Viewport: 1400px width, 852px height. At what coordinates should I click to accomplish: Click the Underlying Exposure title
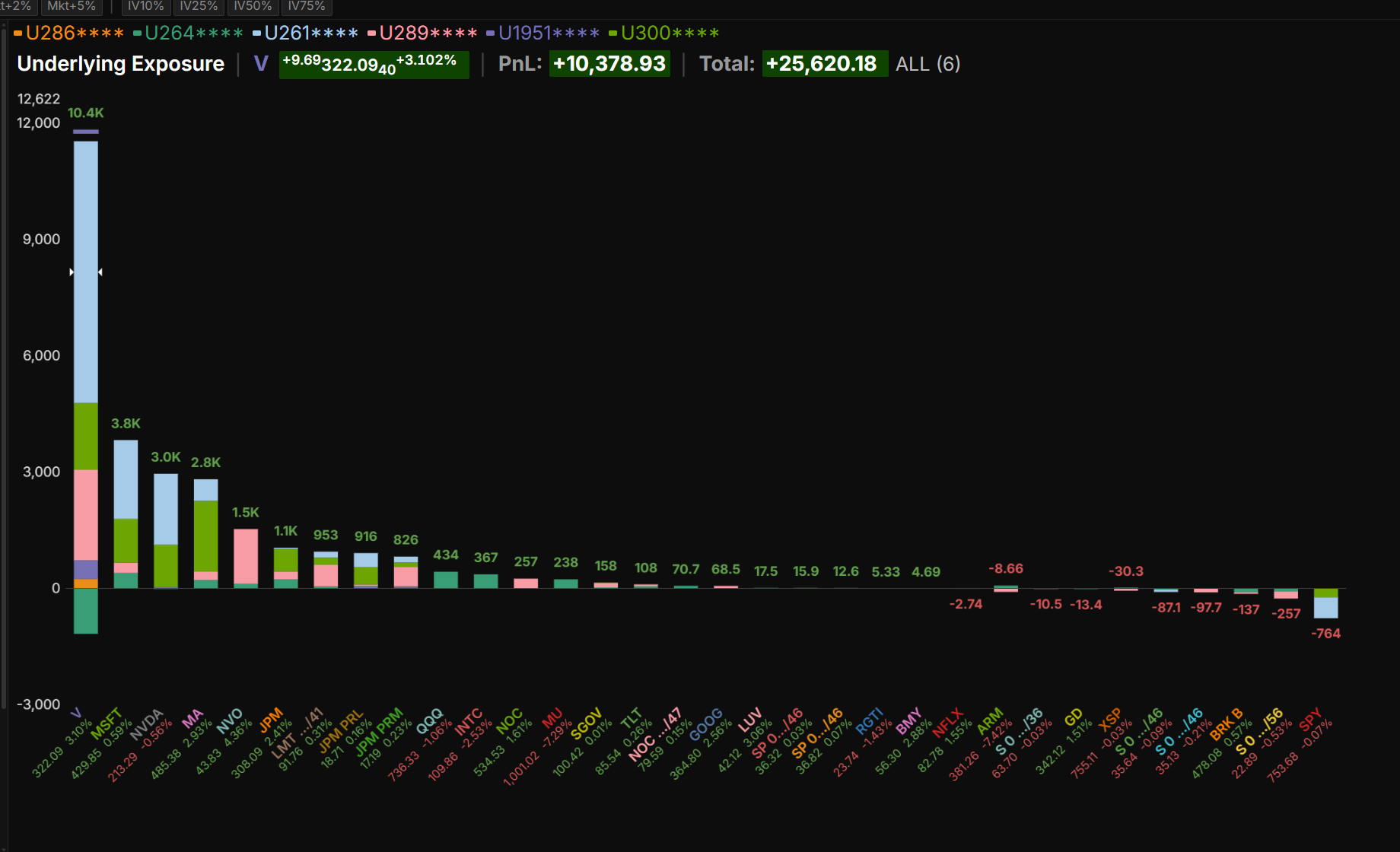[120, 64]
